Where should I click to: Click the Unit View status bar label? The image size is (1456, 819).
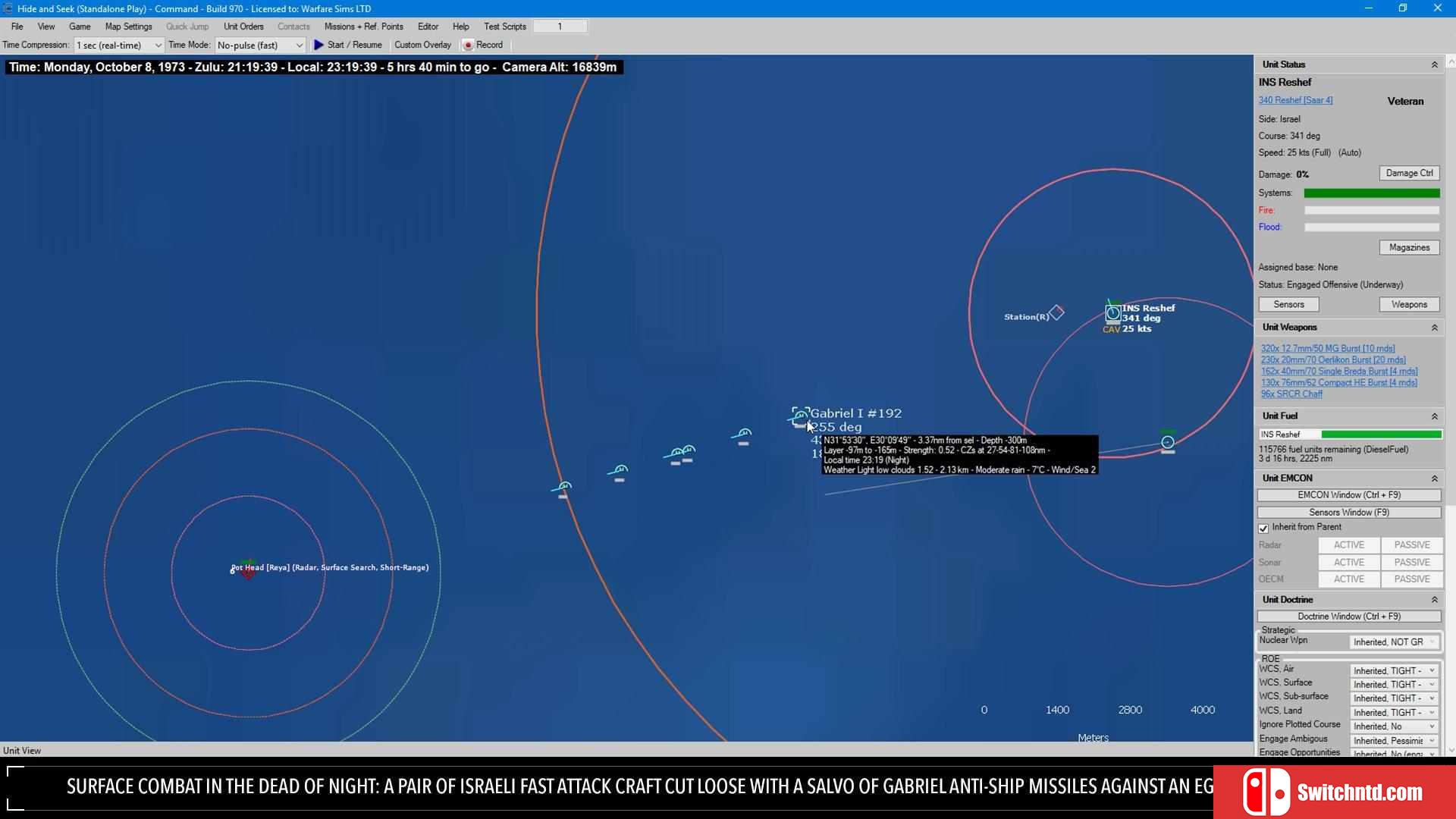tap(22, 751)
